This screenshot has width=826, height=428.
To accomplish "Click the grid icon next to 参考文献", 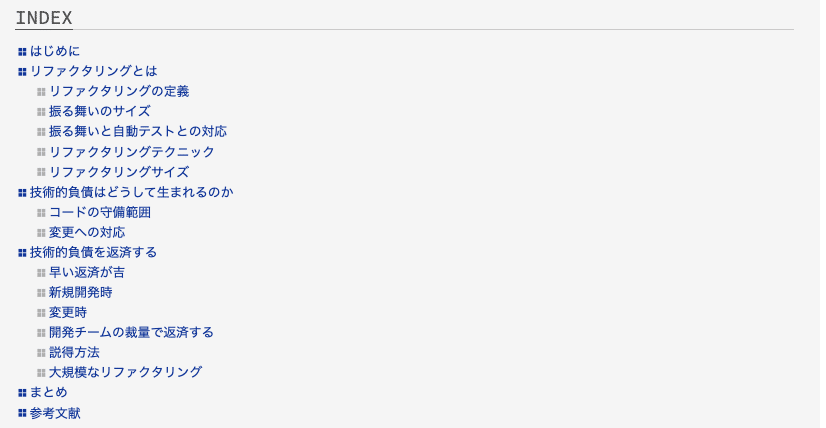I will 22,412.
